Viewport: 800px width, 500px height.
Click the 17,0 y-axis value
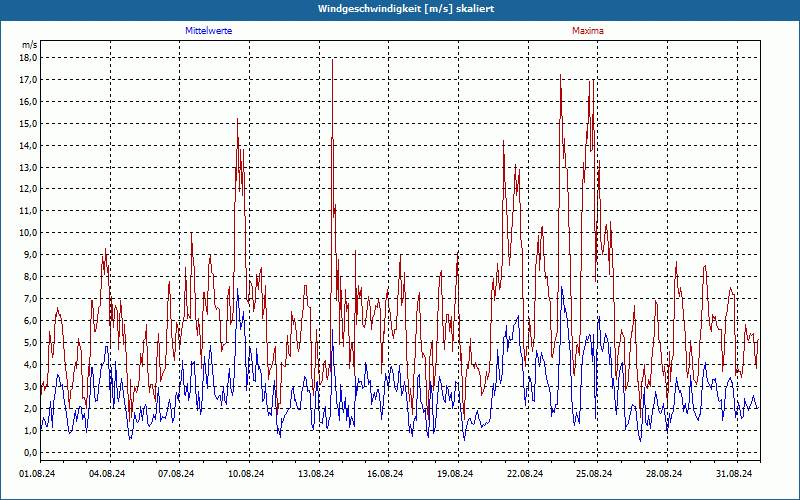pos(29,80)
